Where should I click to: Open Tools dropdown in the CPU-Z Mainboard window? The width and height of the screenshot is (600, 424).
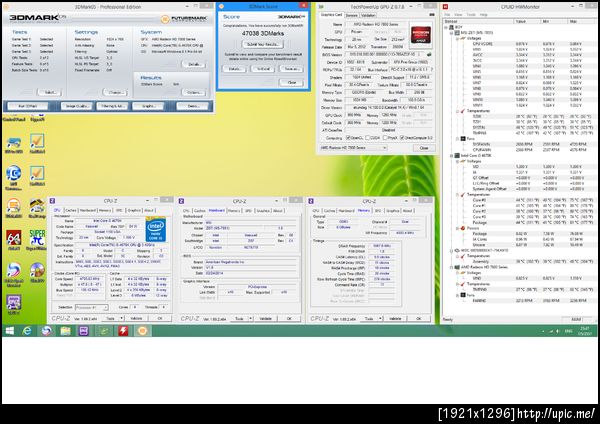coord(251,318)
